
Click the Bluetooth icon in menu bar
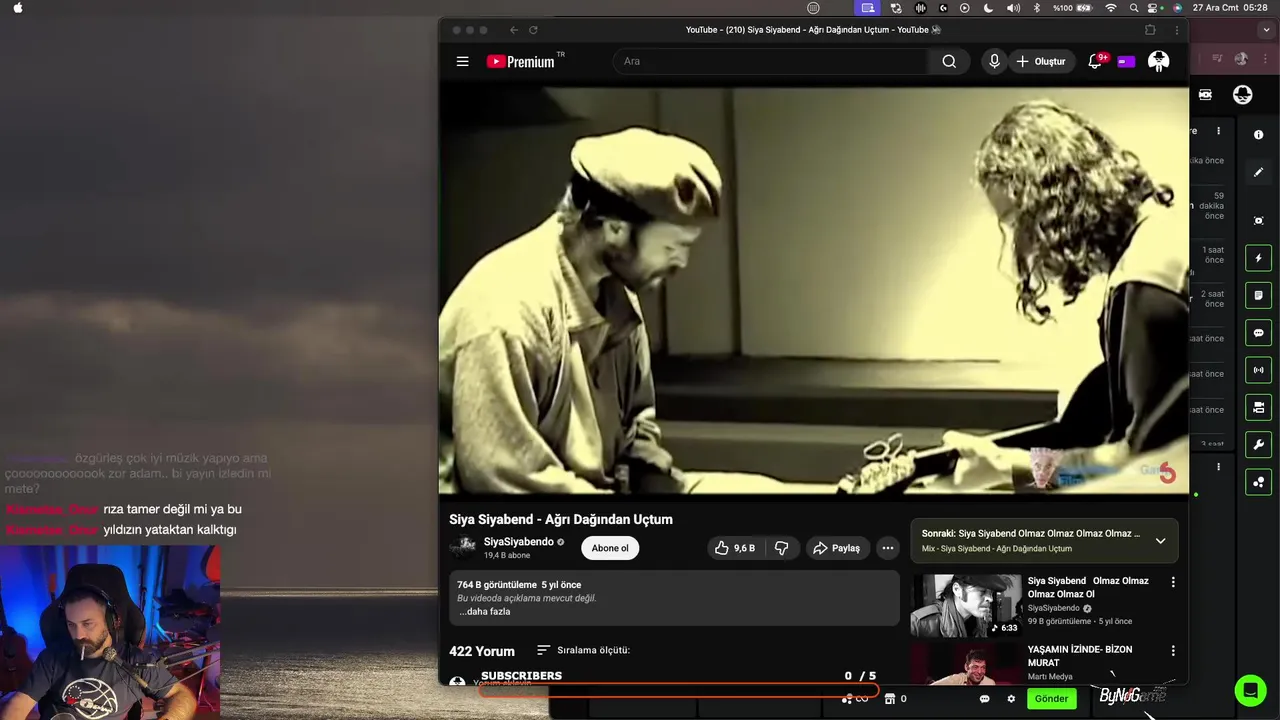[1037, 8]
